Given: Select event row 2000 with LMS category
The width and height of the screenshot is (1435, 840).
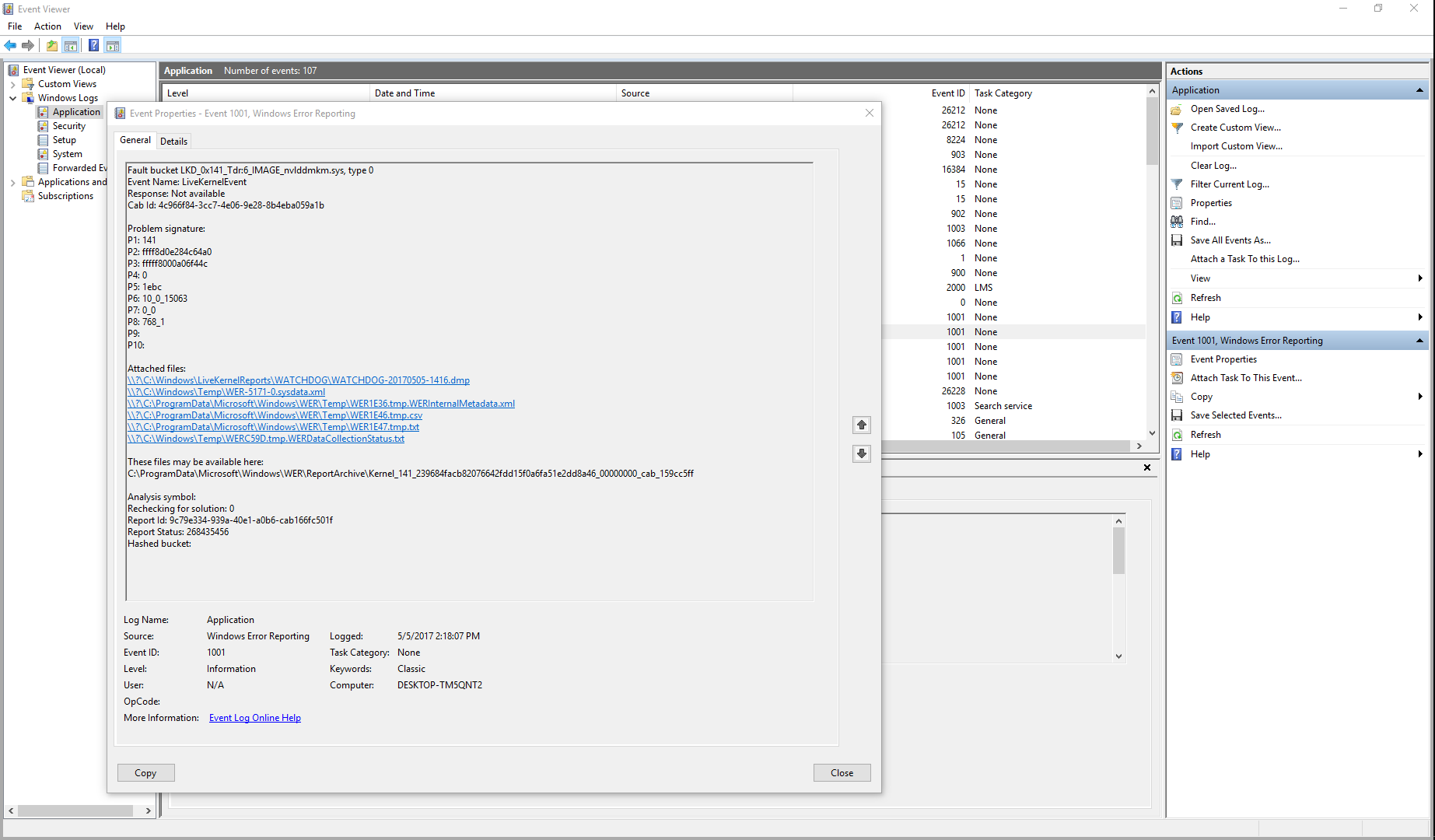Looking at the screenshot, I should click(x=1013, y=288).
